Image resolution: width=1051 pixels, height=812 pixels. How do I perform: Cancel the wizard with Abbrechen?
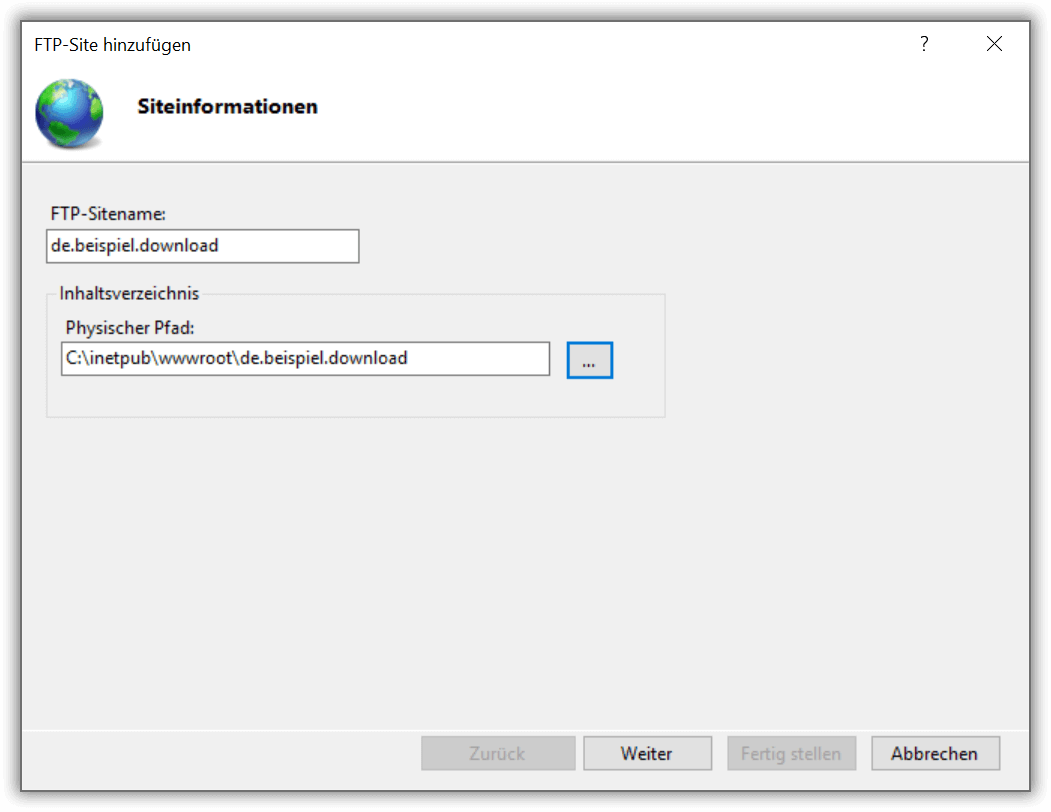coord(935,754)
